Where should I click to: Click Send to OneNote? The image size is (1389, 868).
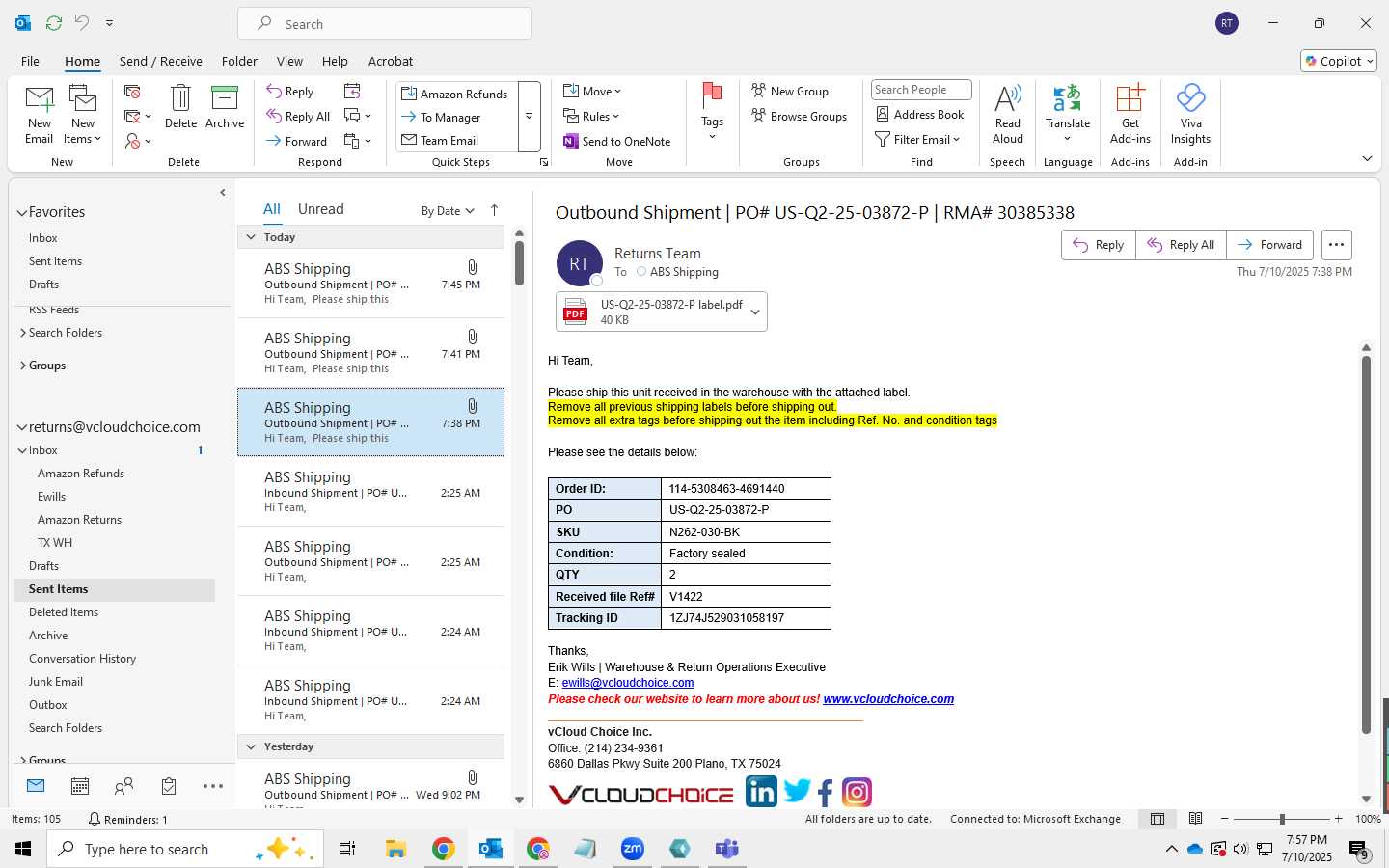pyautogui.click(x=617, y=141)
